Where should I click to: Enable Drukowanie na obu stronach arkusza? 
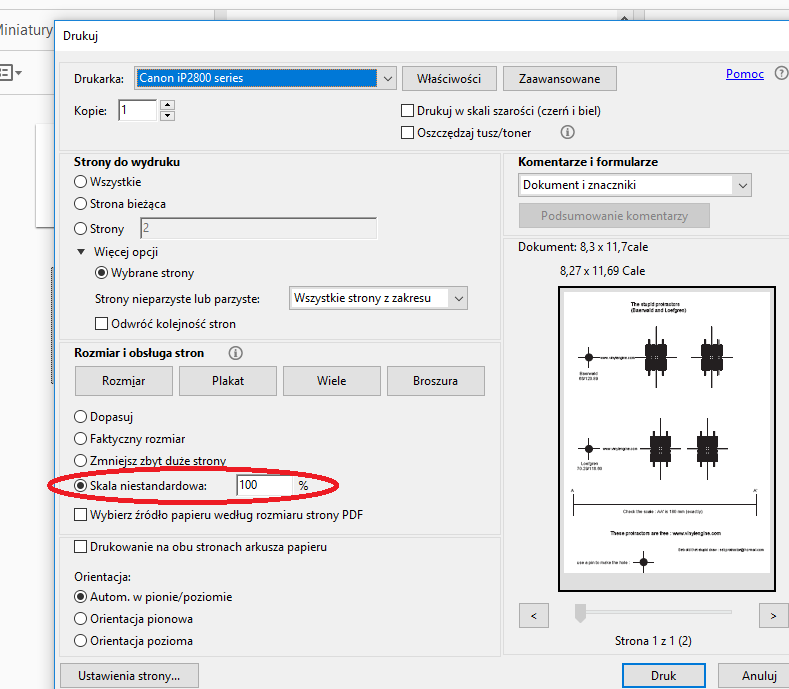click(81, 547)
